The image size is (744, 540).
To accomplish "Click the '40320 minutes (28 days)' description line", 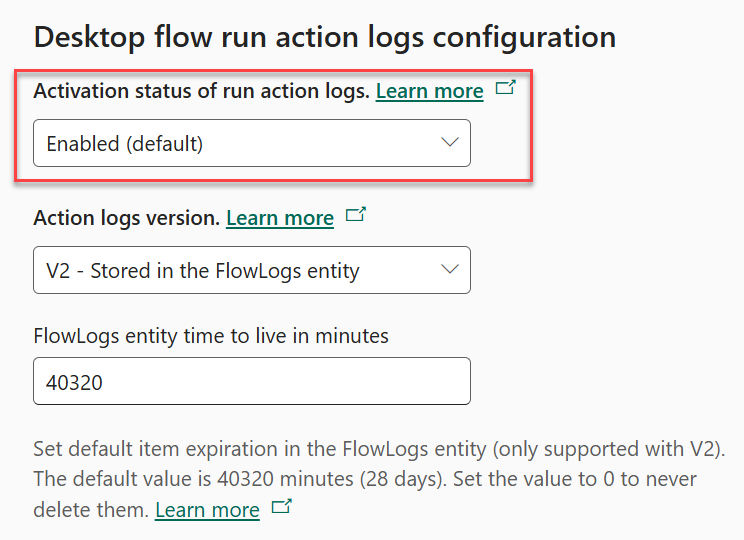I will click(x=365, y=479).
